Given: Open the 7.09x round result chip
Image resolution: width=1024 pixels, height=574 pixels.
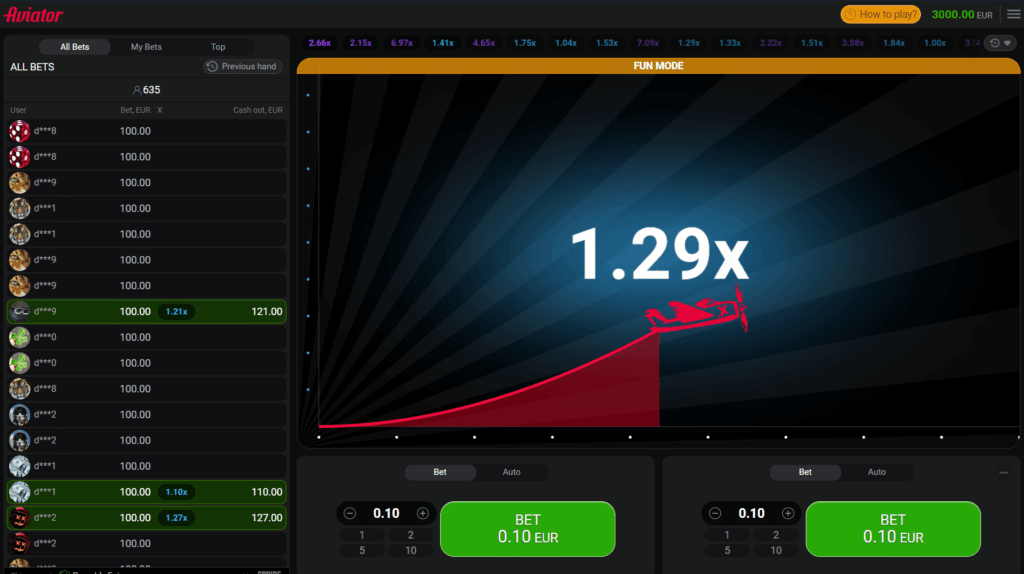Looking at the screenshot, I should pyautogui.click(x=647, y=43).
